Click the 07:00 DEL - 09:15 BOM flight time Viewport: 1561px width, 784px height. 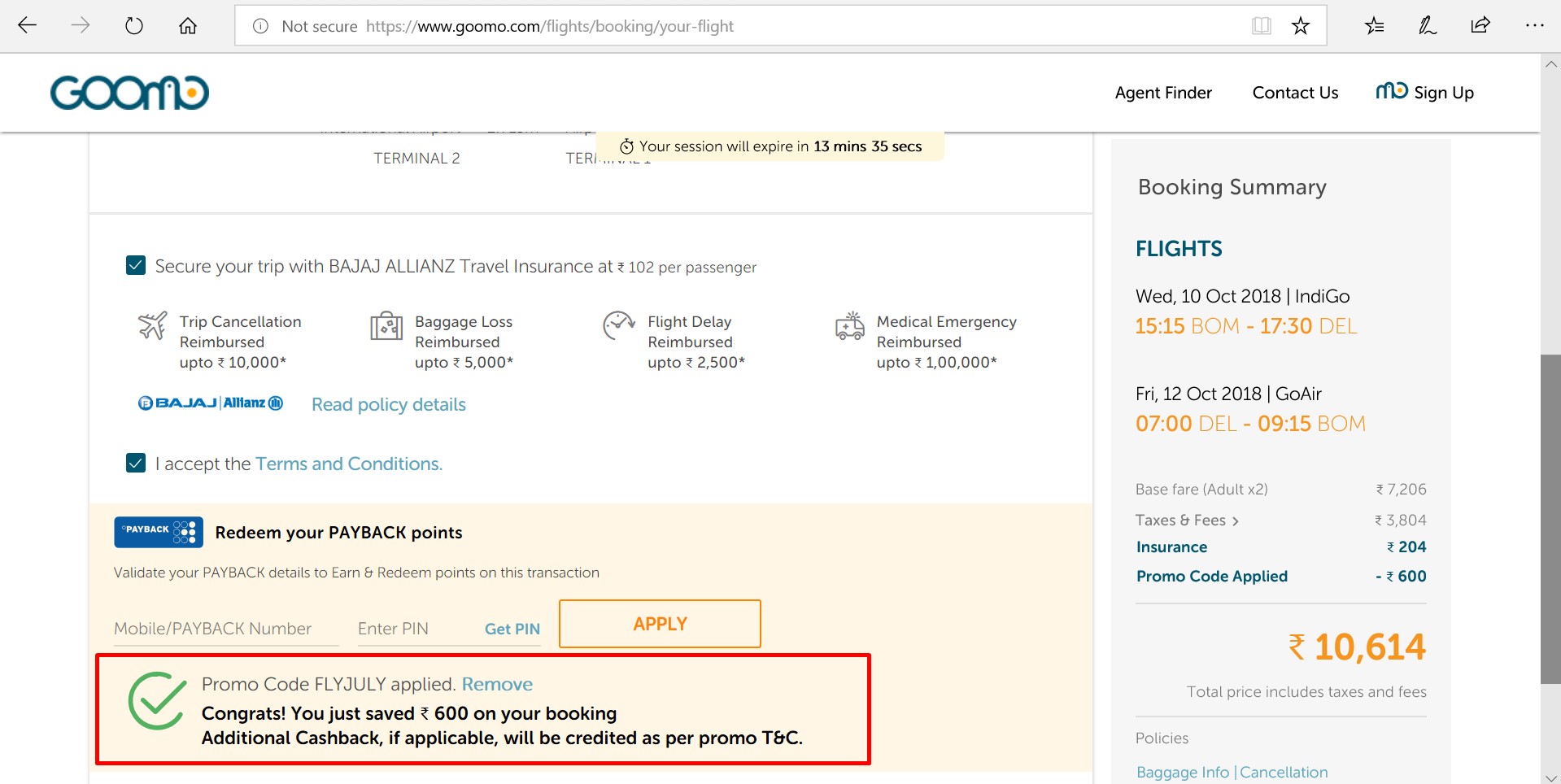pyautogui.click(x=1250, y=424)
